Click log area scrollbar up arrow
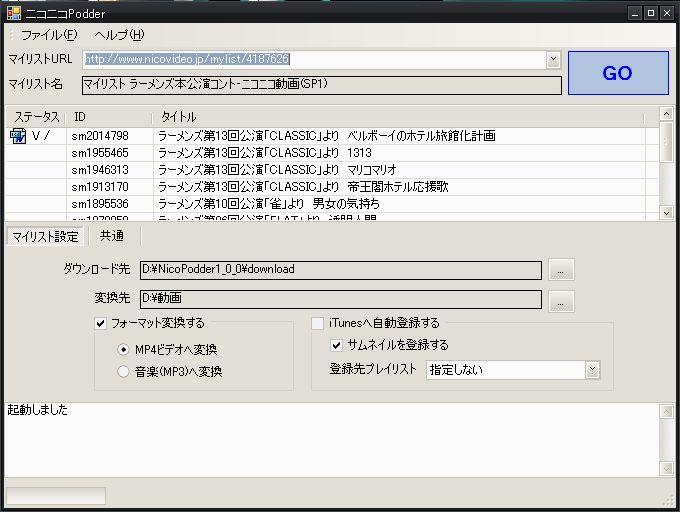The width and height of the screenshot is (680, 512). pos(666,411)
